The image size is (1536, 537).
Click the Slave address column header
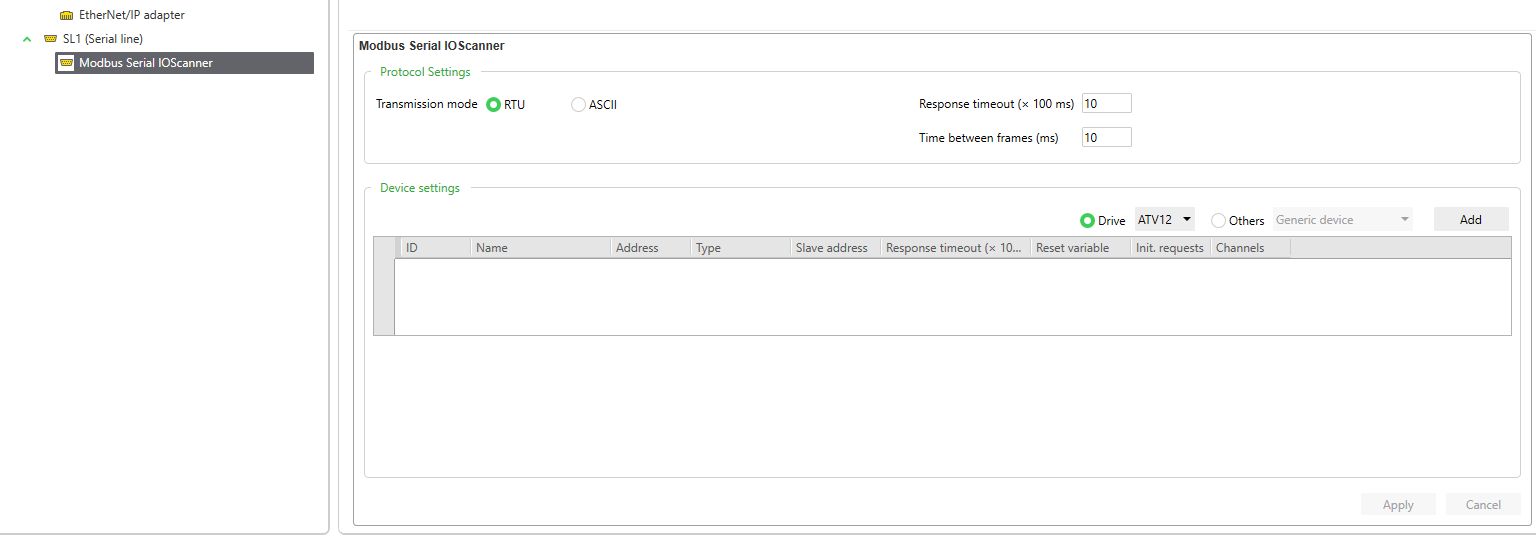point(831,248)
